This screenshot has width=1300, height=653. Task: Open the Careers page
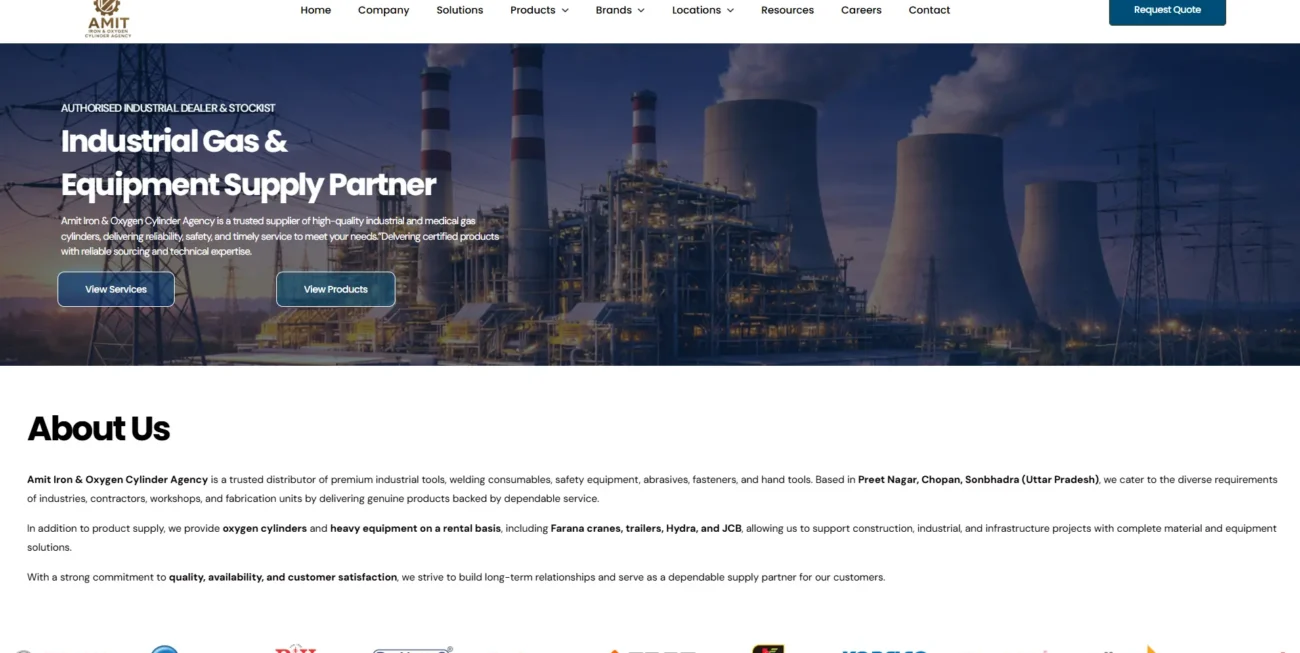coord(861,10)
